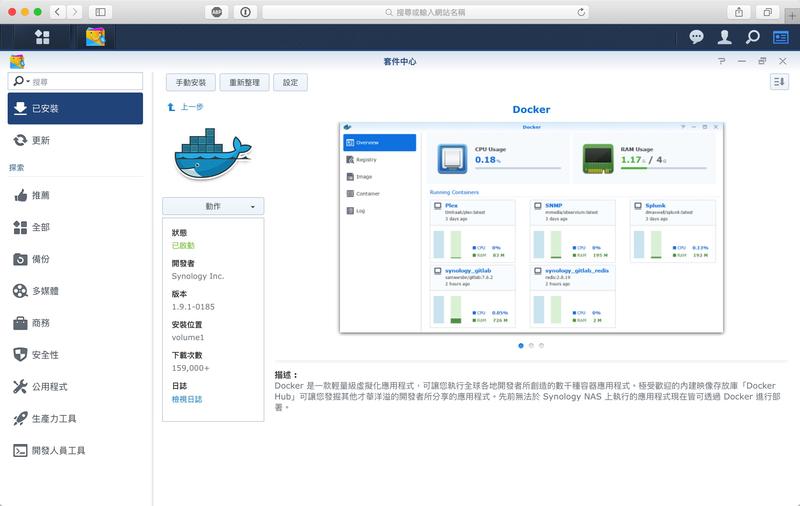Click the Docker title heading
Image resolution: width=800 pixels, height=506 pixels.
[531, 109]
